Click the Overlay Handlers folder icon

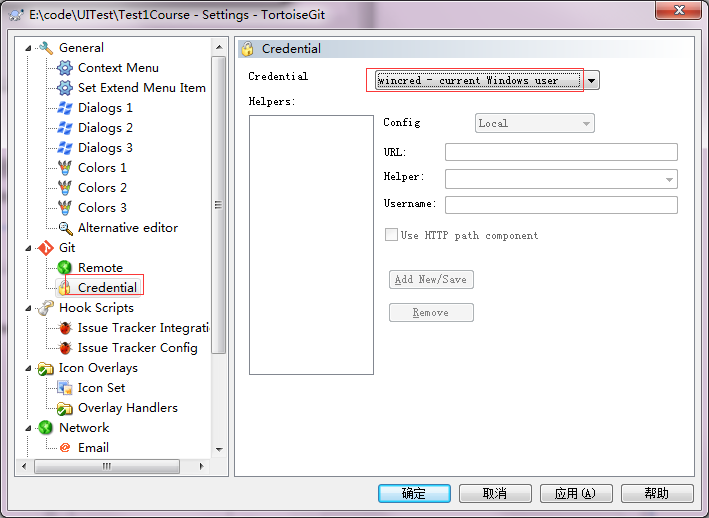[x=65, y=408]
